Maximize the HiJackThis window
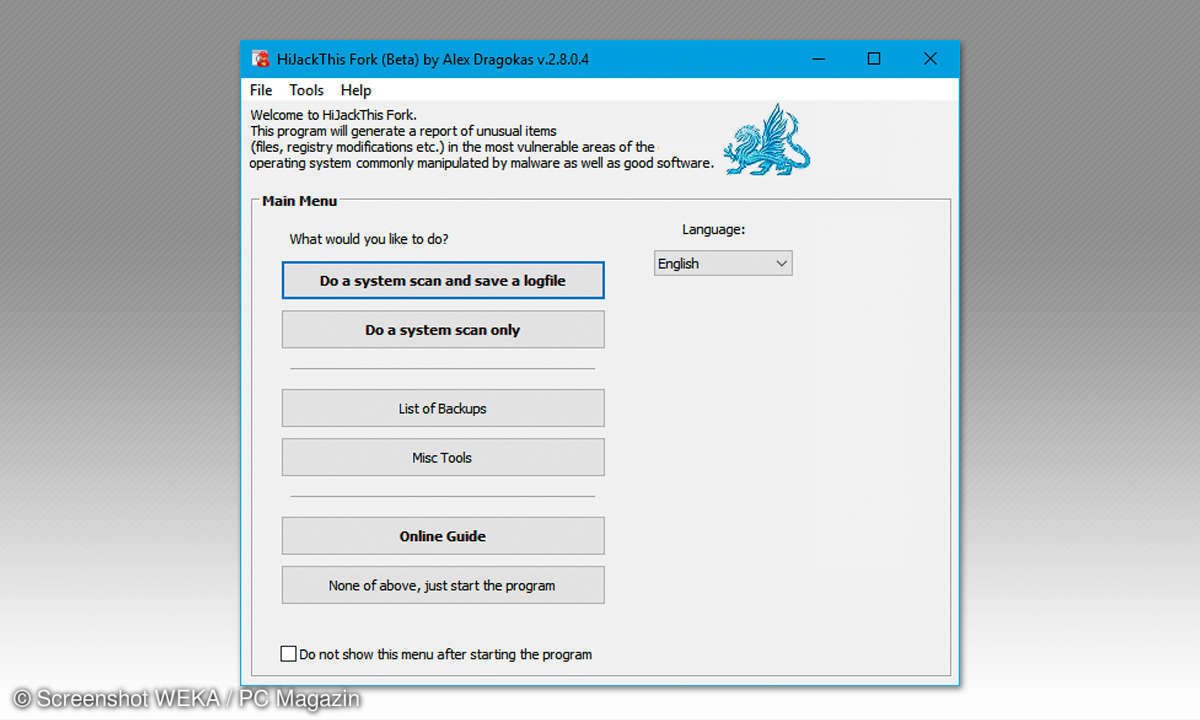The width and height of the screenshot is (1200, 720). [874, 59]
